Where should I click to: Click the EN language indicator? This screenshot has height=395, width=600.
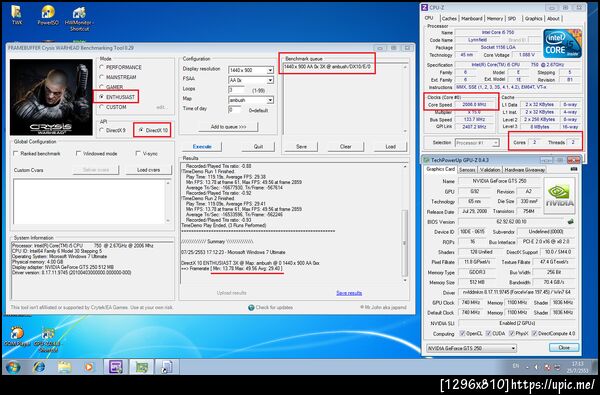tap(516, 366)
